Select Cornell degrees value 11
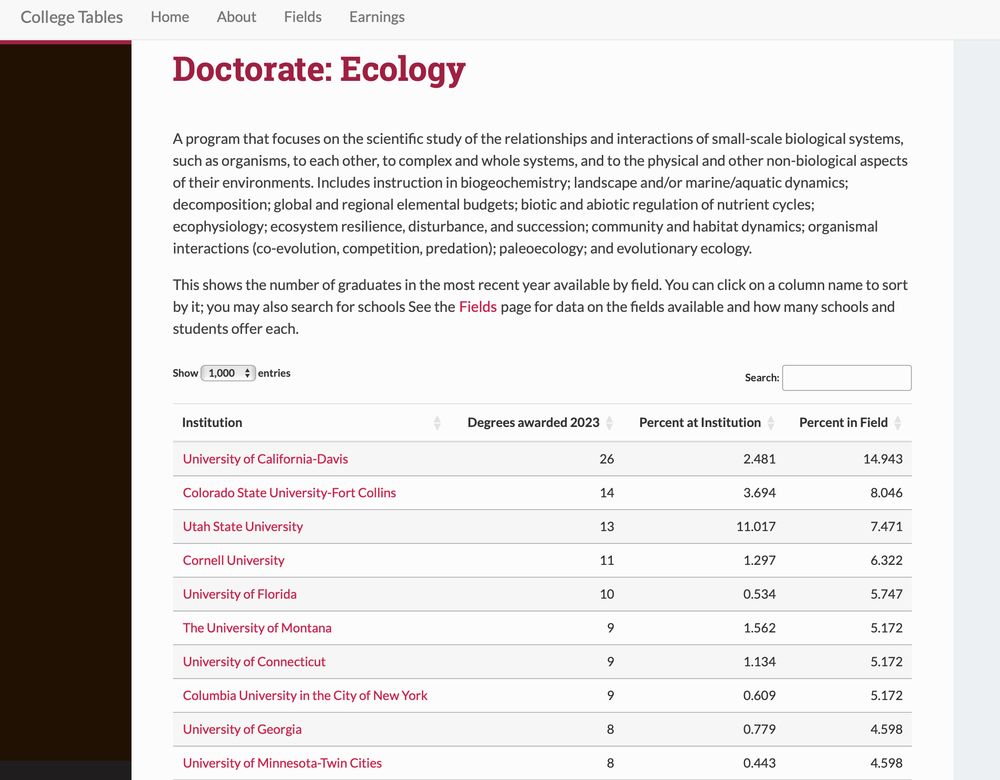The width and height of the screenshot is (1000, 780). (607, 561)
